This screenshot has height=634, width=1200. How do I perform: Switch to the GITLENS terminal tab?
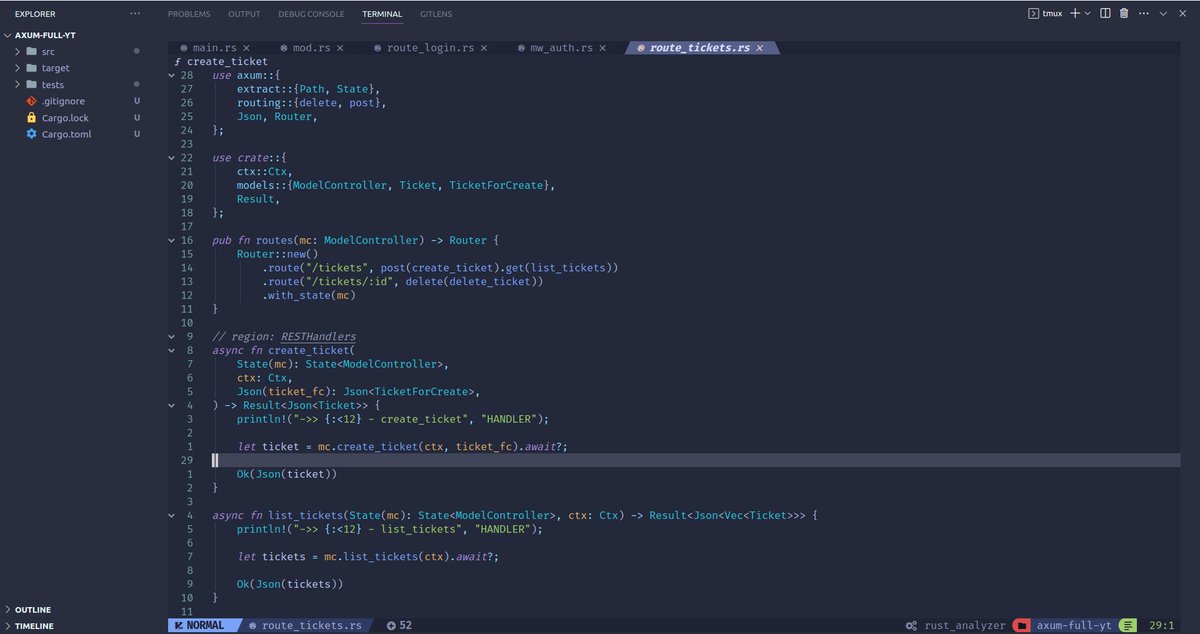tap(434, 14)
